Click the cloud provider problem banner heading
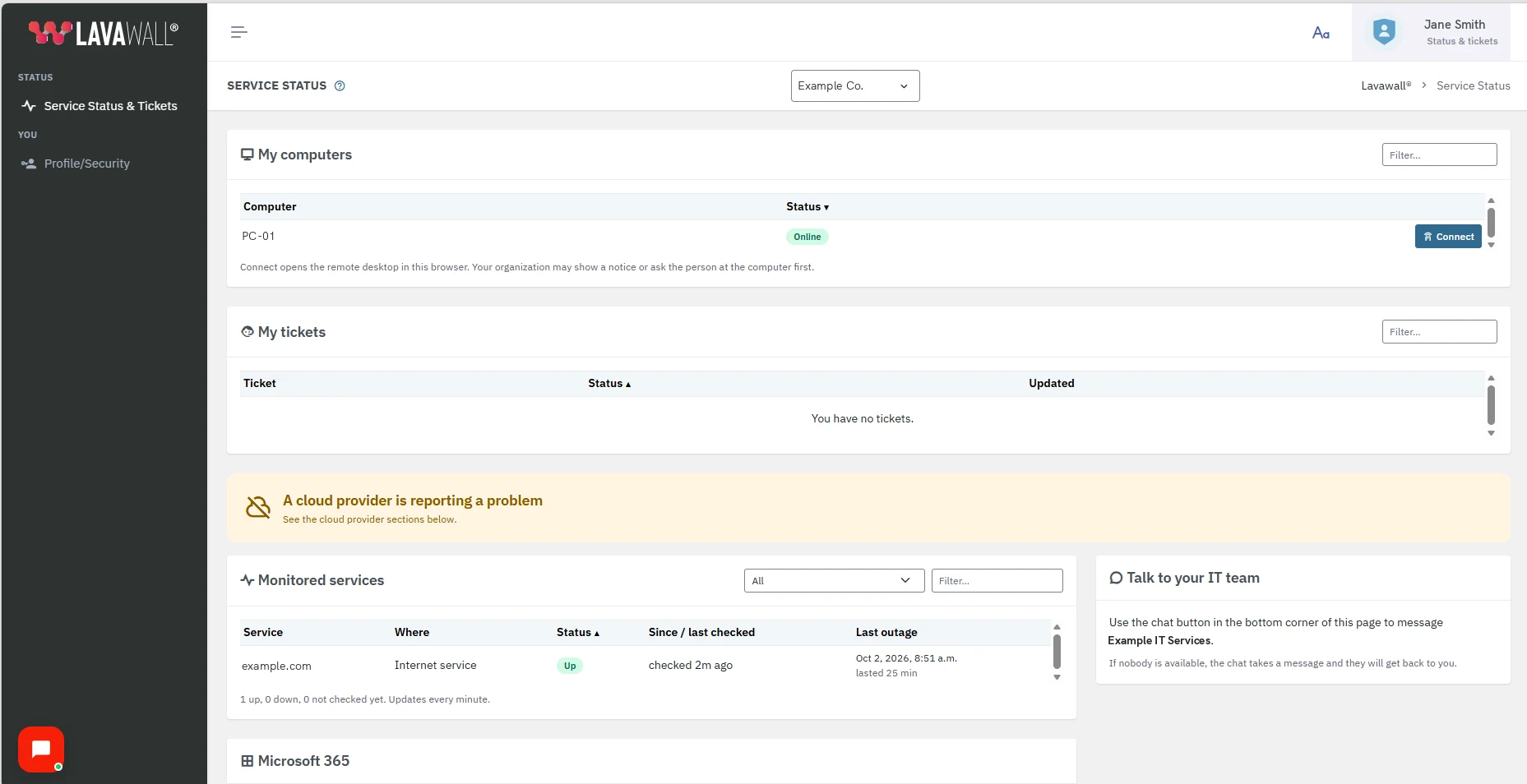Image resolution: width=1527 pixels, height=784 pixels. click(x=413, y=500)
